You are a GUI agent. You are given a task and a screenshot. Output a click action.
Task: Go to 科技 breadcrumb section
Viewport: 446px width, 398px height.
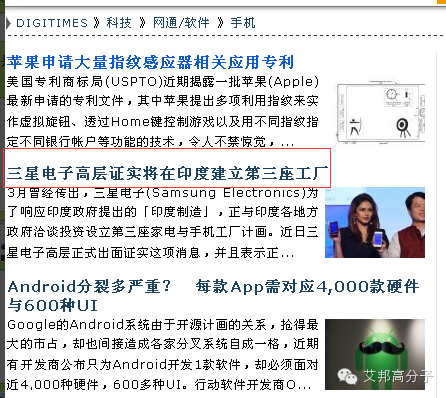[x=119, y=23]
